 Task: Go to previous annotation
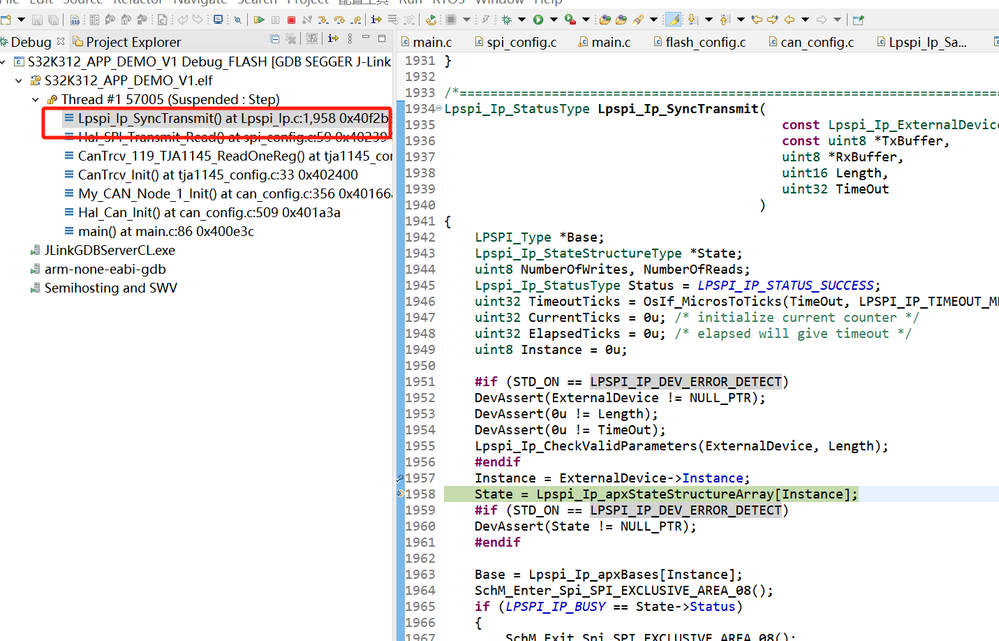(x=724, y=20)
